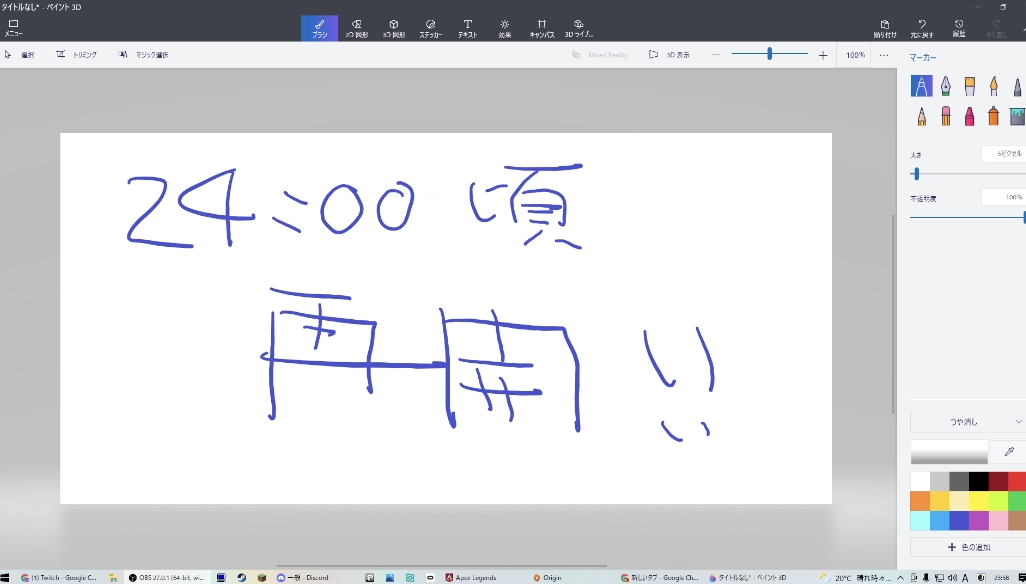The width and height of the screenshot is (1026, 584).
Task: Choose the Magic select tool
Action: (x=144, y=55)
